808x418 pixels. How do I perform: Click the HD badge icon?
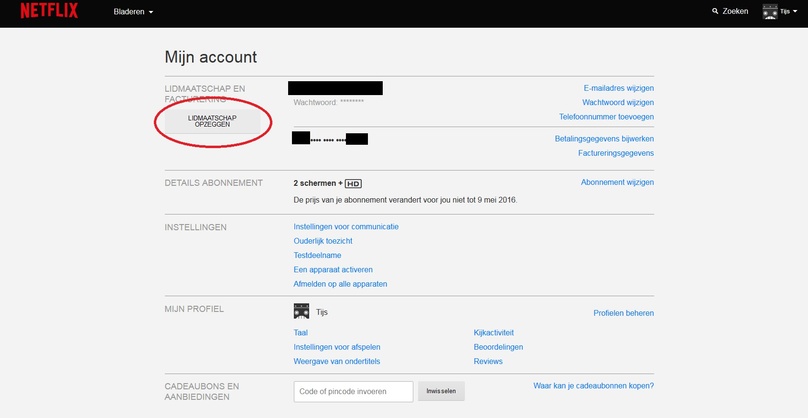point(353,183)
